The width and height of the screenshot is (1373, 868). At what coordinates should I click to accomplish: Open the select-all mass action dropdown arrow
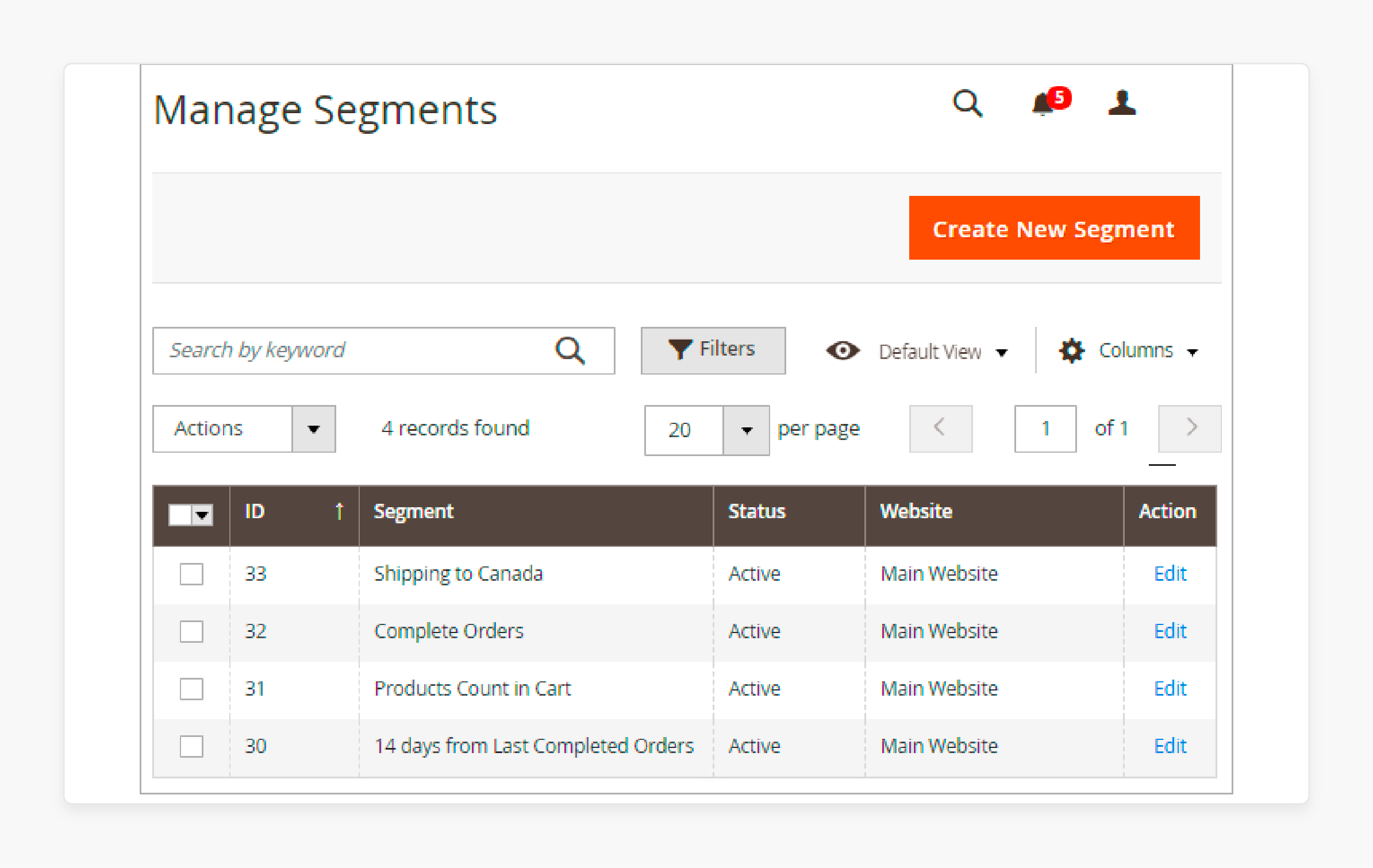202,515
